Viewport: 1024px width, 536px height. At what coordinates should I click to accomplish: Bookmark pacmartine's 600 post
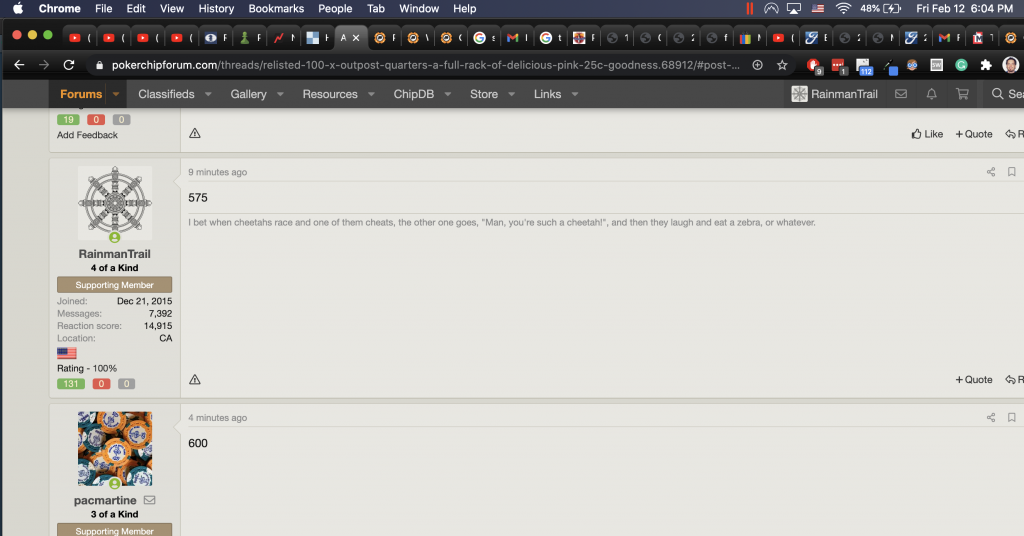pyautogui.click(x=1011, y=417)
